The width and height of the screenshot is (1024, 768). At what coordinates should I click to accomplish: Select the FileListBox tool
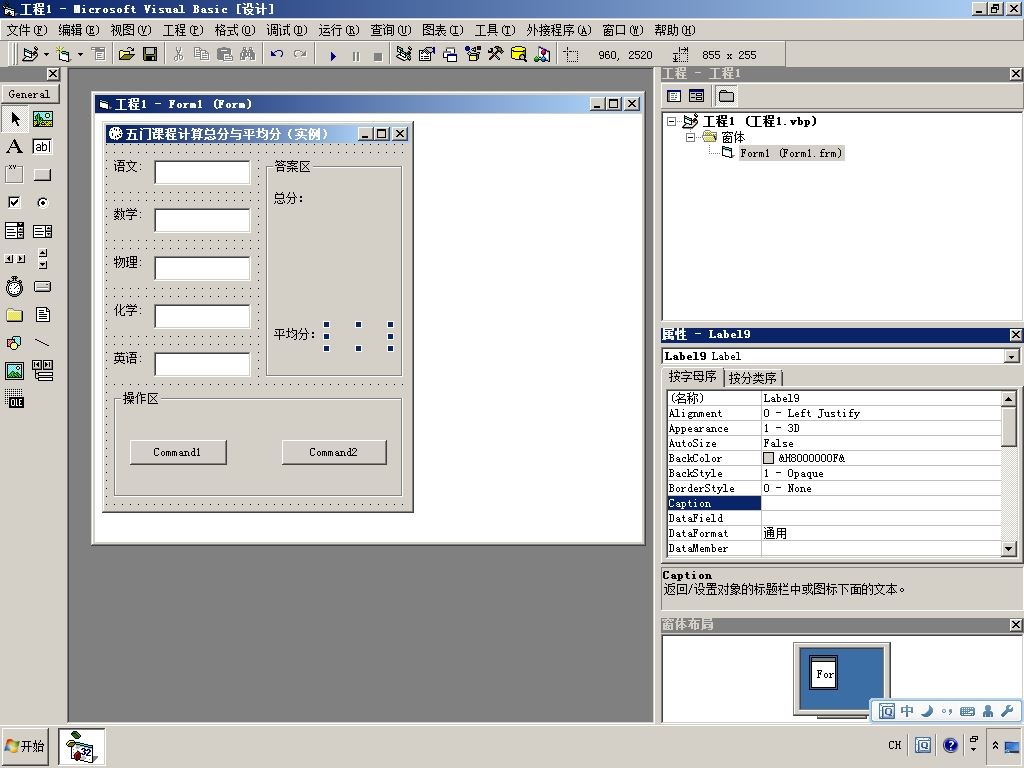[x=42, y=315]
